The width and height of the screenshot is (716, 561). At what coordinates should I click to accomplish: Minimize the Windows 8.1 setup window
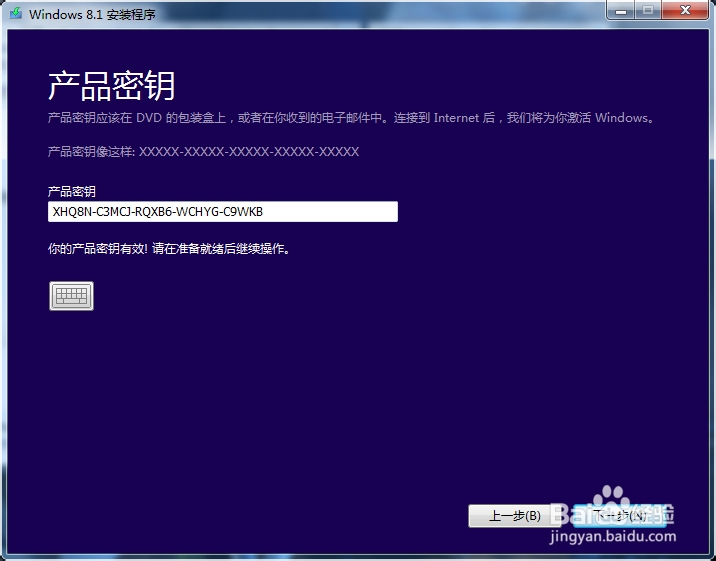click(621, 10)
